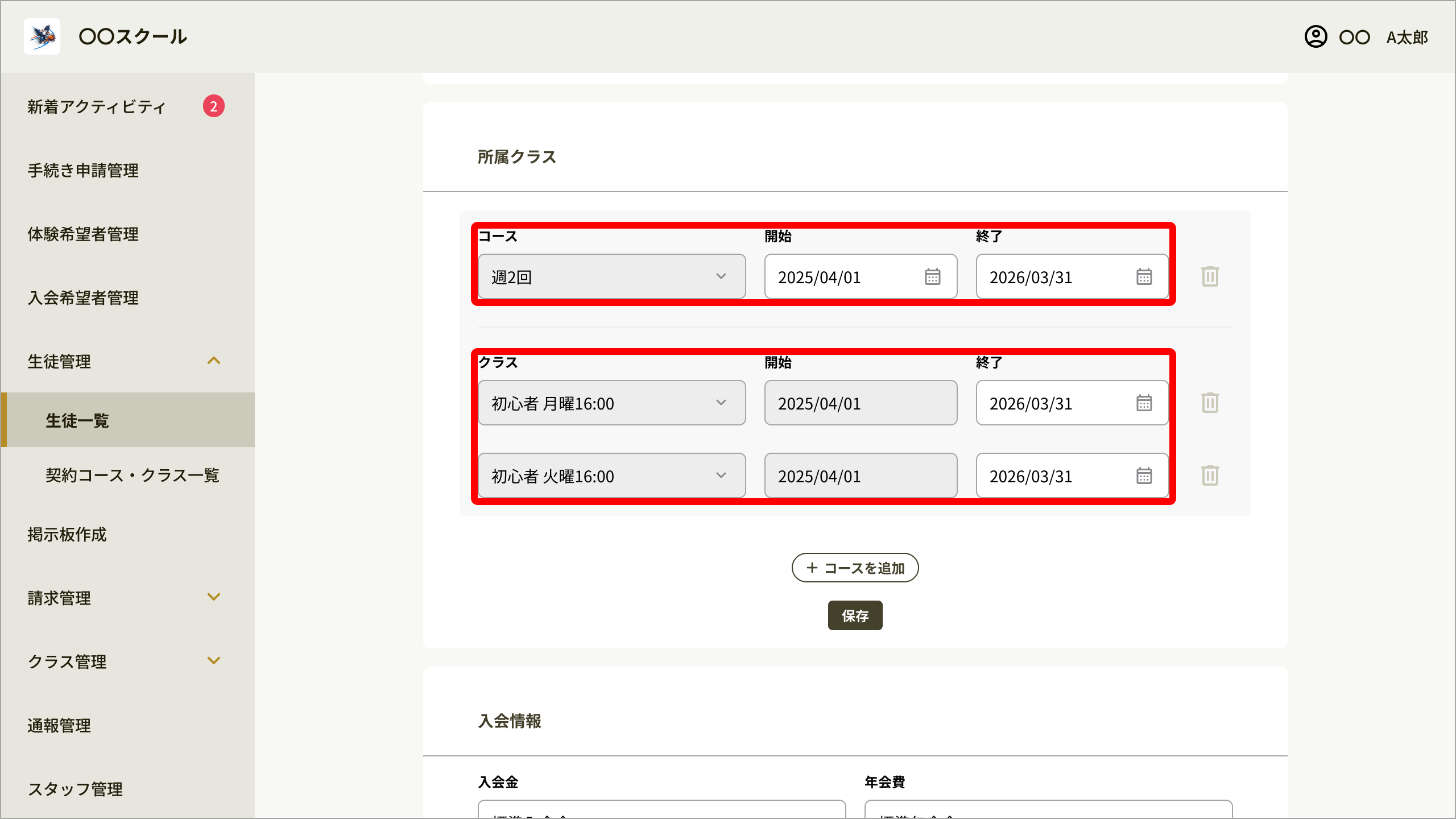Open 契約コース・クラス一覧 in sidebar

(x=133, y=475)
